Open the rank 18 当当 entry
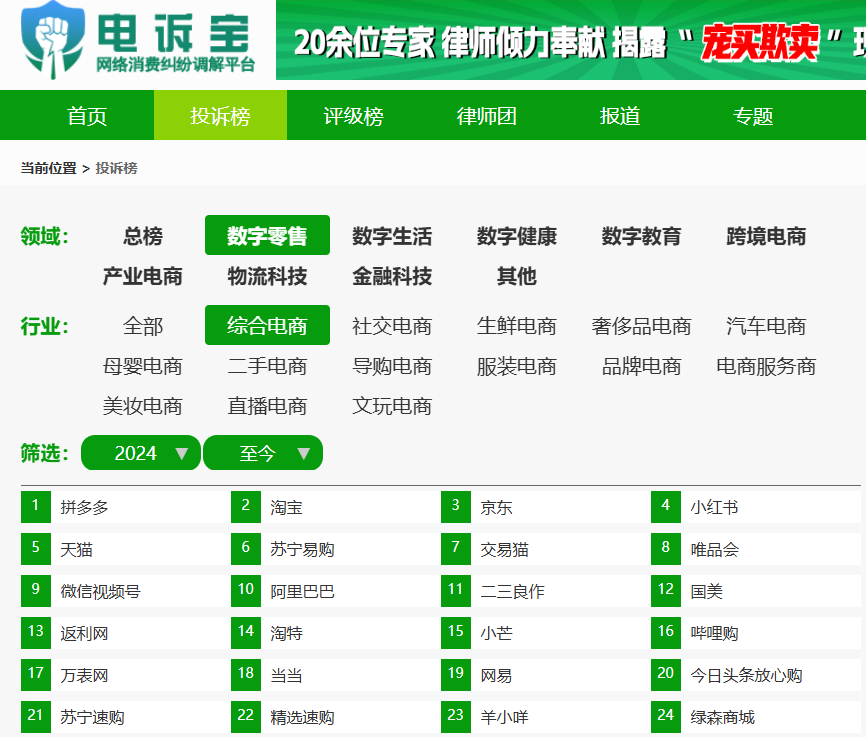Image resolution: width=866 pixels, height=737 pixels. tap(335, 675)
